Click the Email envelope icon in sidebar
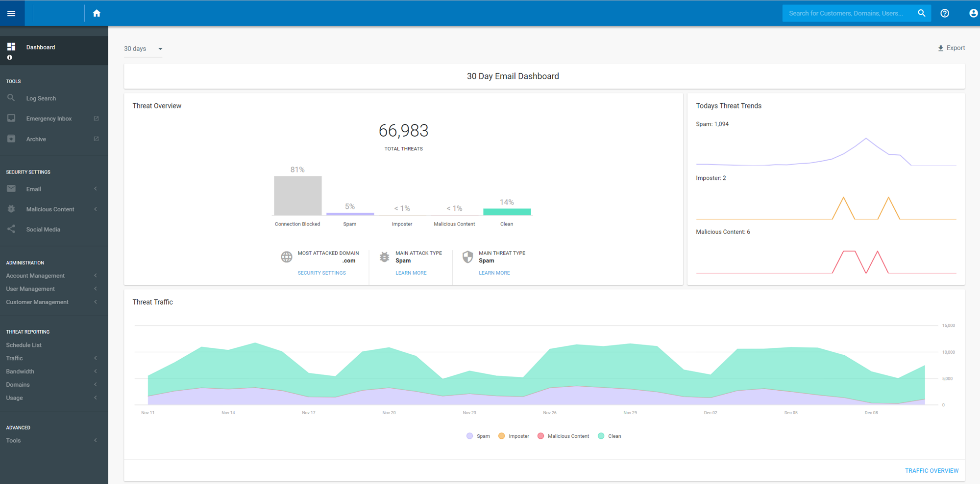This screenshot has width=980, height=484. (11, 189)
